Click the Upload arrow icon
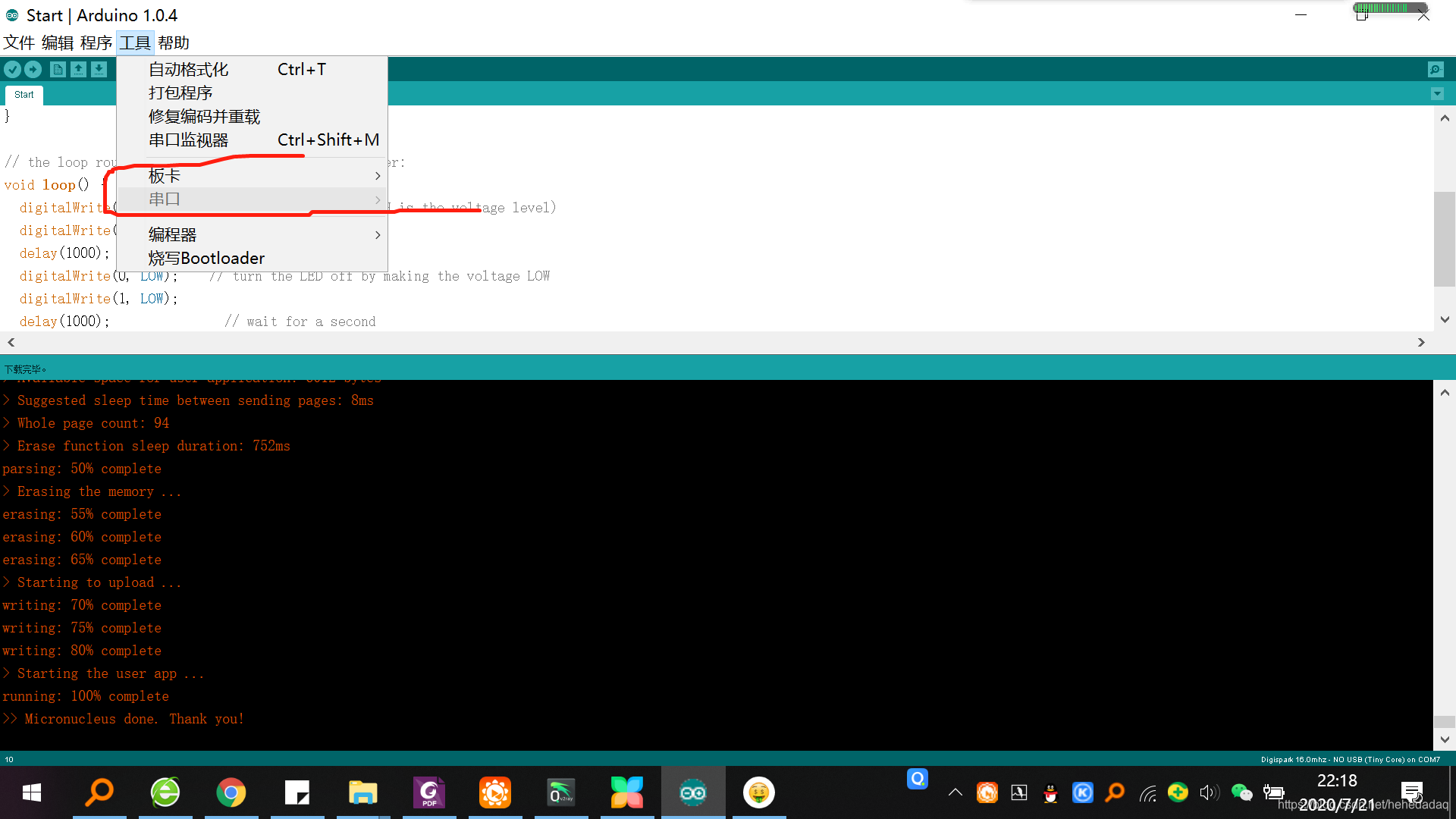The height and width of the screenshot is (819, 1456). pos(33,70)
